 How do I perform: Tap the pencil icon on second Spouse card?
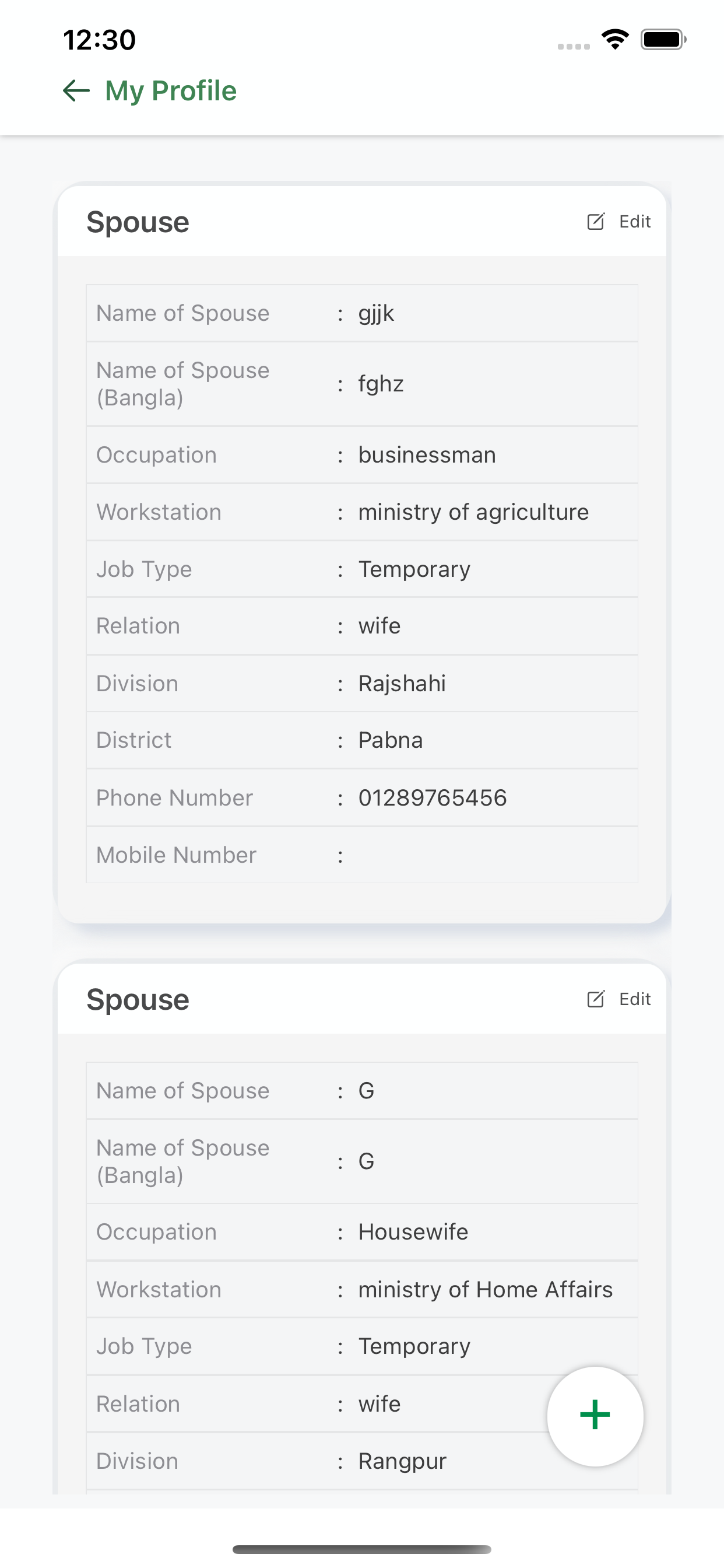[596, 999]
